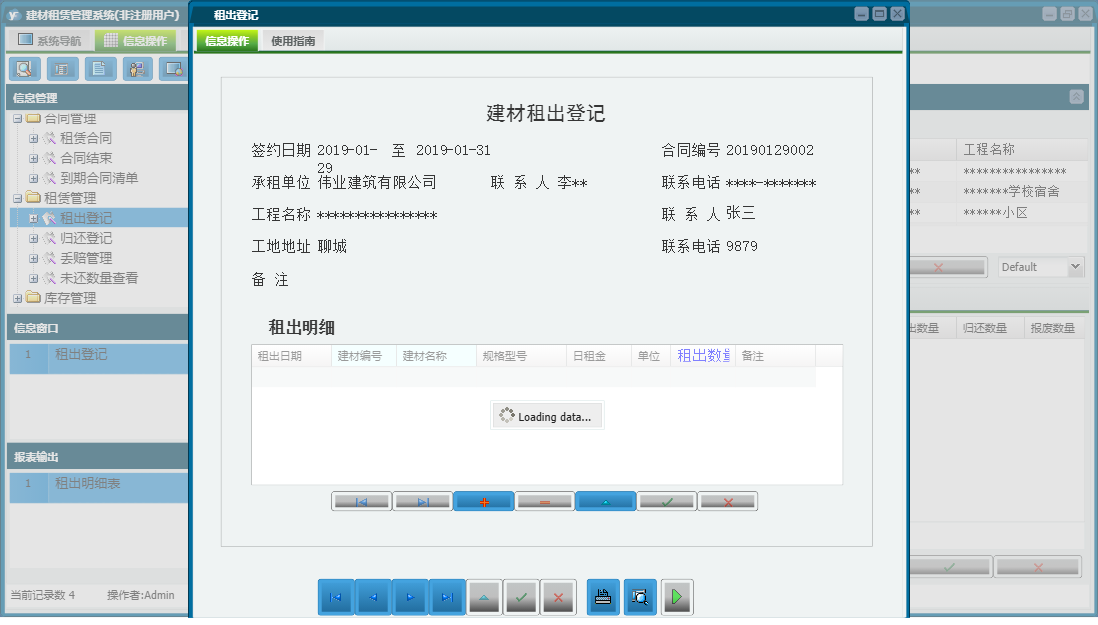Print the rental registration form
1098x625 pixels.
pyautogui.click(x=602, y=597)
